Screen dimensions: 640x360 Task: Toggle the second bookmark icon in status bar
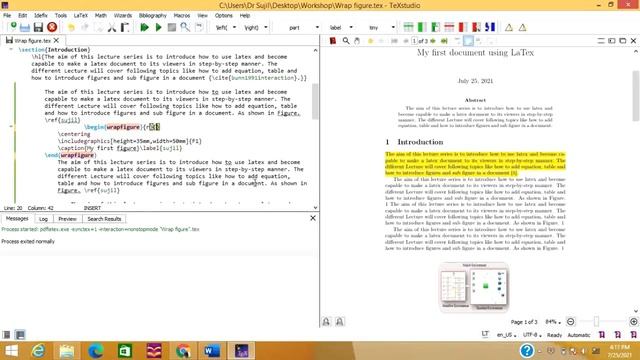pos(618,335)
